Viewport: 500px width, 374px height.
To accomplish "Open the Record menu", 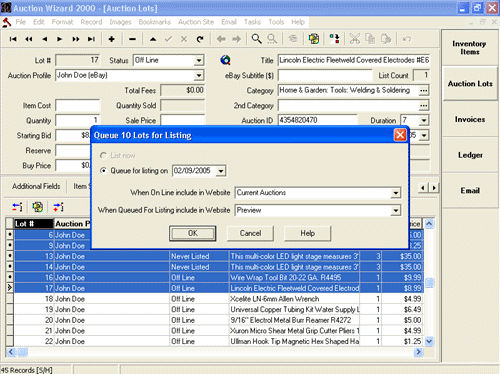I will pos(91,22).
